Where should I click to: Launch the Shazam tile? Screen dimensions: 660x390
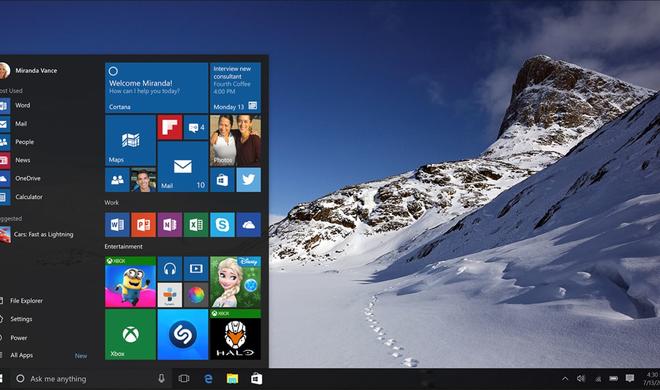pos(183,334)
